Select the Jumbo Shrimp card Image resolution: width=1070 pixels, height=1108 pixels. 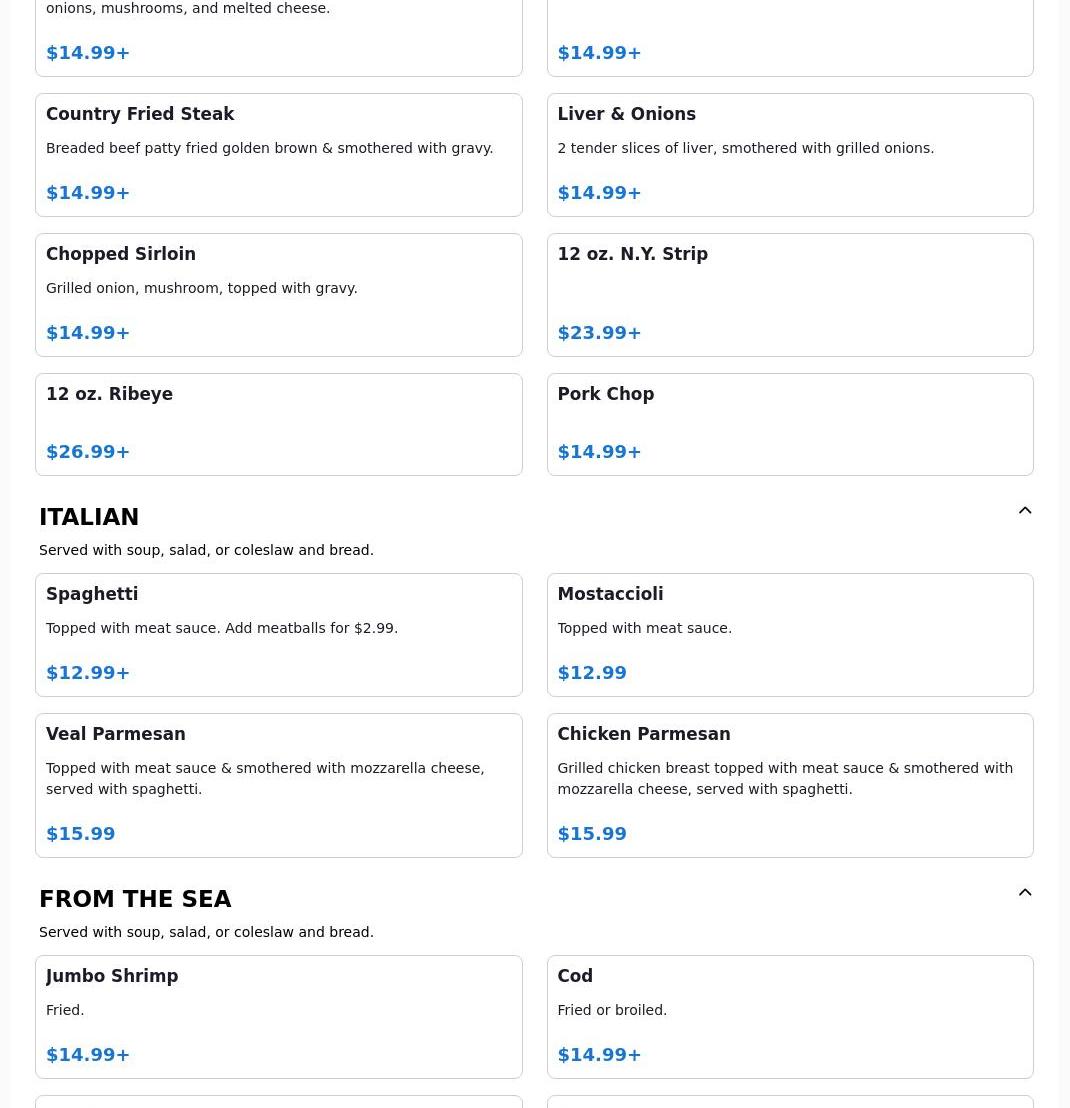[278, 1016]
